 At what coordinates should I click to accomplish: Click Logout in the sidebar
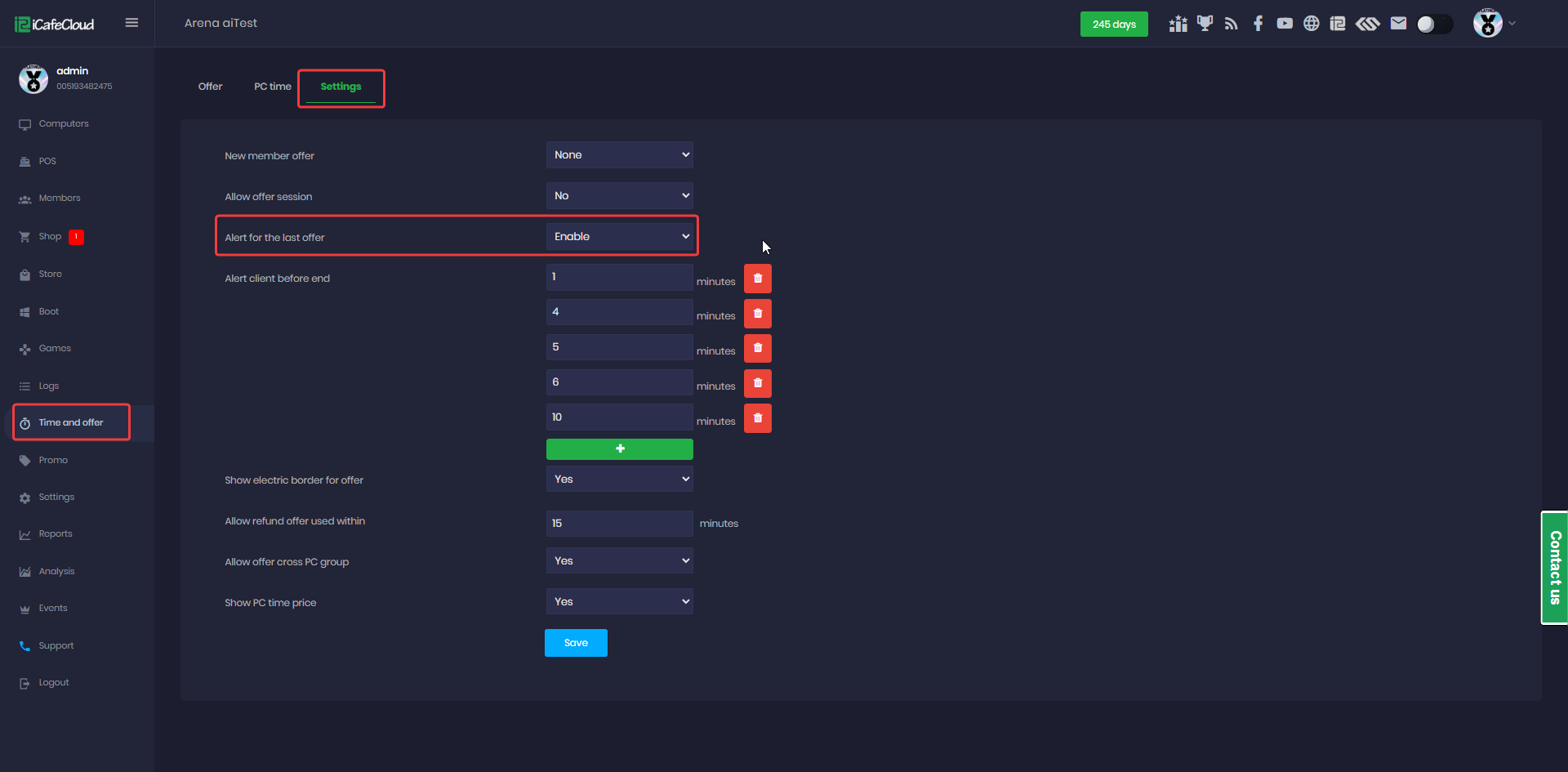[53, 683]
